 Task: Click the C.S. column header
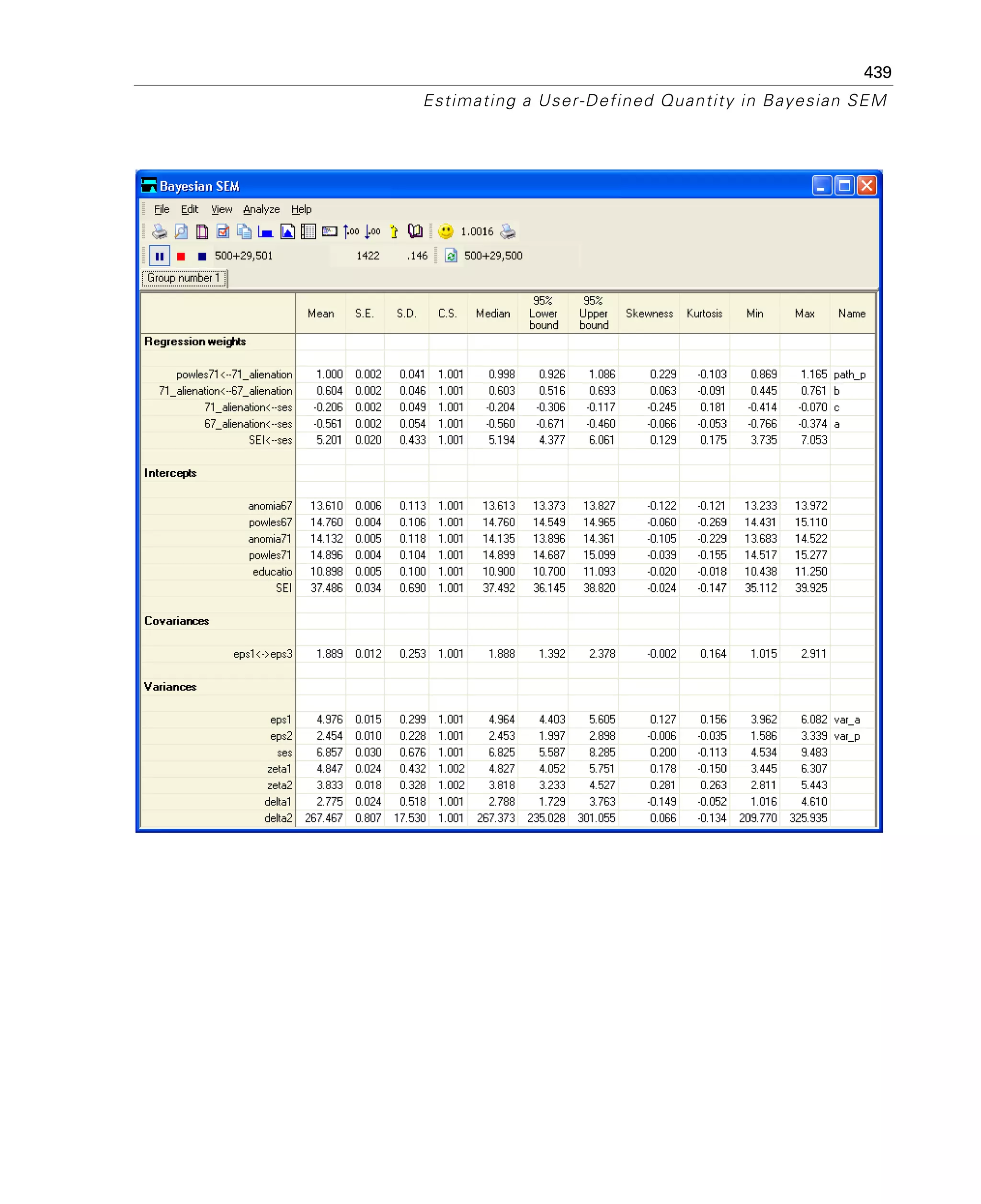pyautogui.click(x=447, y=314)
